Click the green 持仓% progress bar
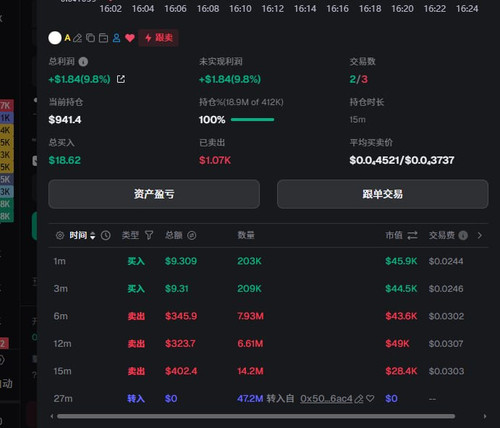The image size is (500, 428). [x=252, y=120]
